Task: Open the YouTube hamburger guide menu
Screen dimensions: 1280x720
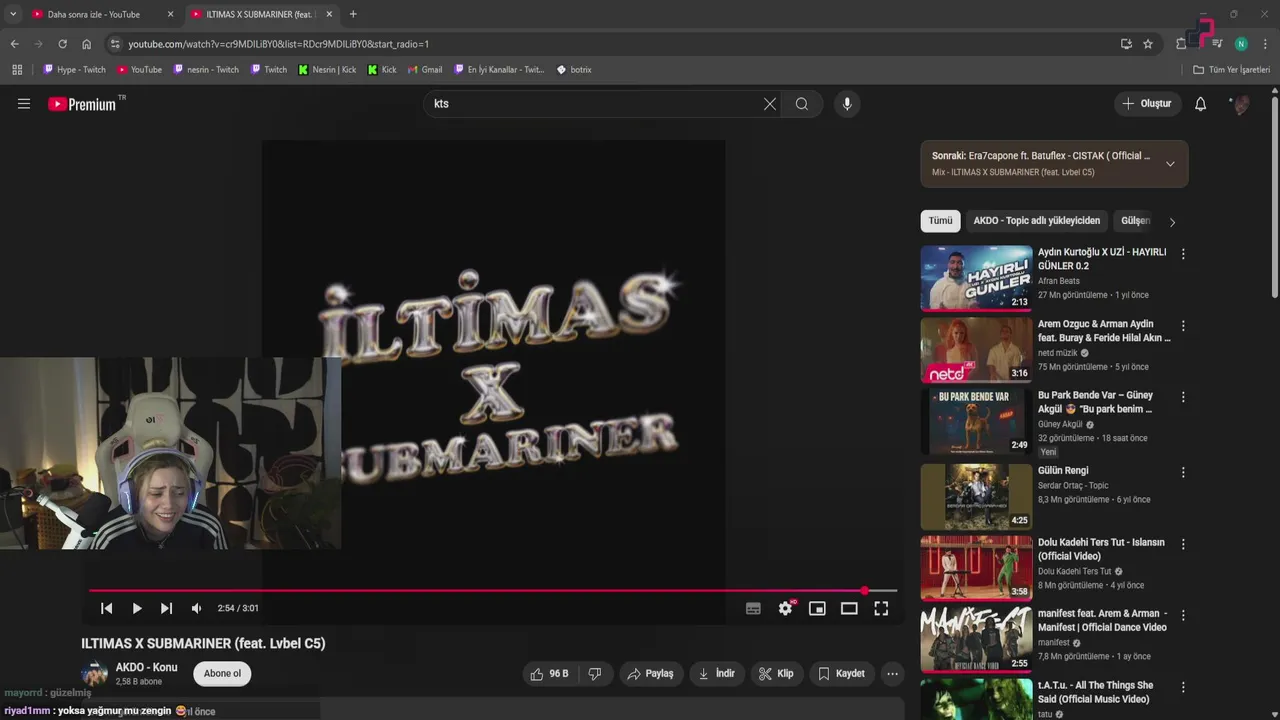Action: click(24, 104)
